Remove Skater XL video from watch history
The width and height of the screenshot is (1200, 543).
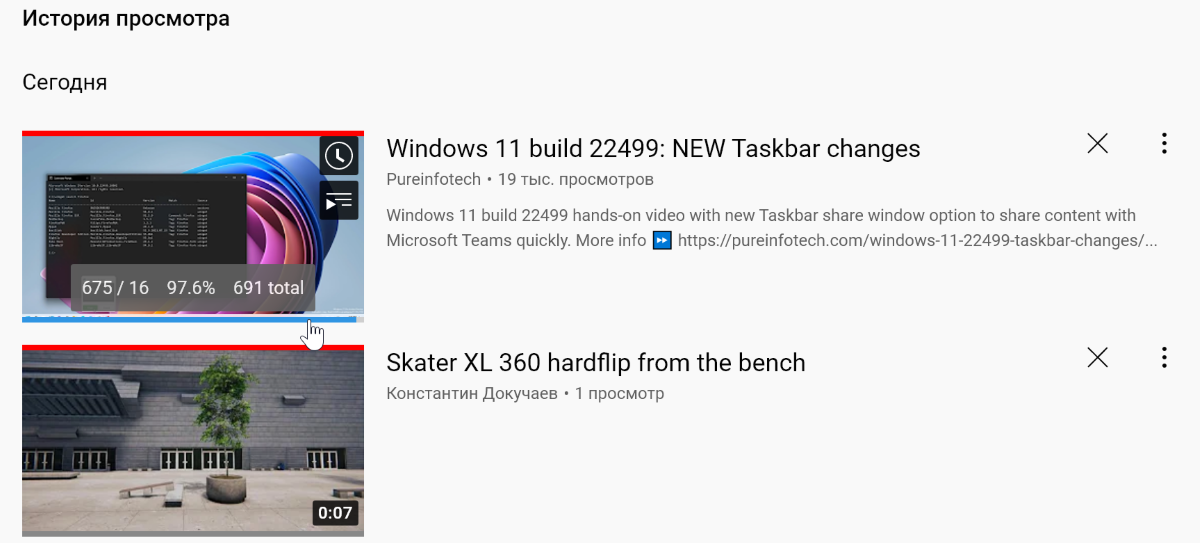coord(1097,357)
